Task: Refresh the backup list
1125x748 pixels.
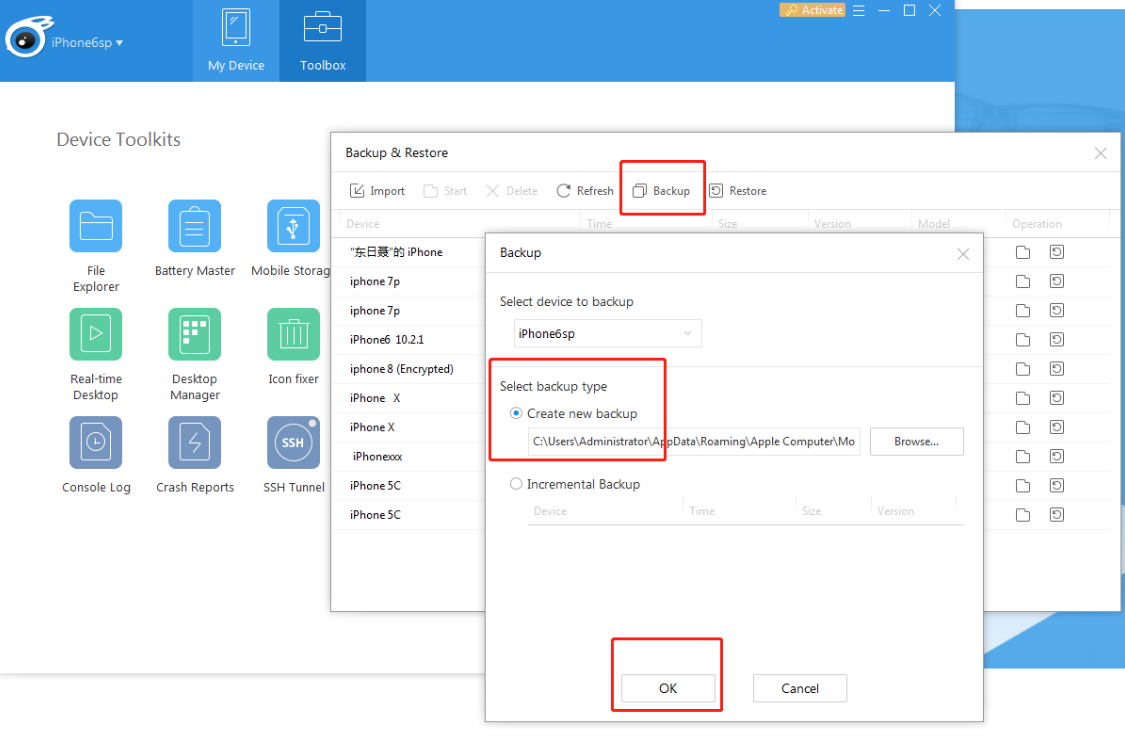Action: tap(585, 191)
